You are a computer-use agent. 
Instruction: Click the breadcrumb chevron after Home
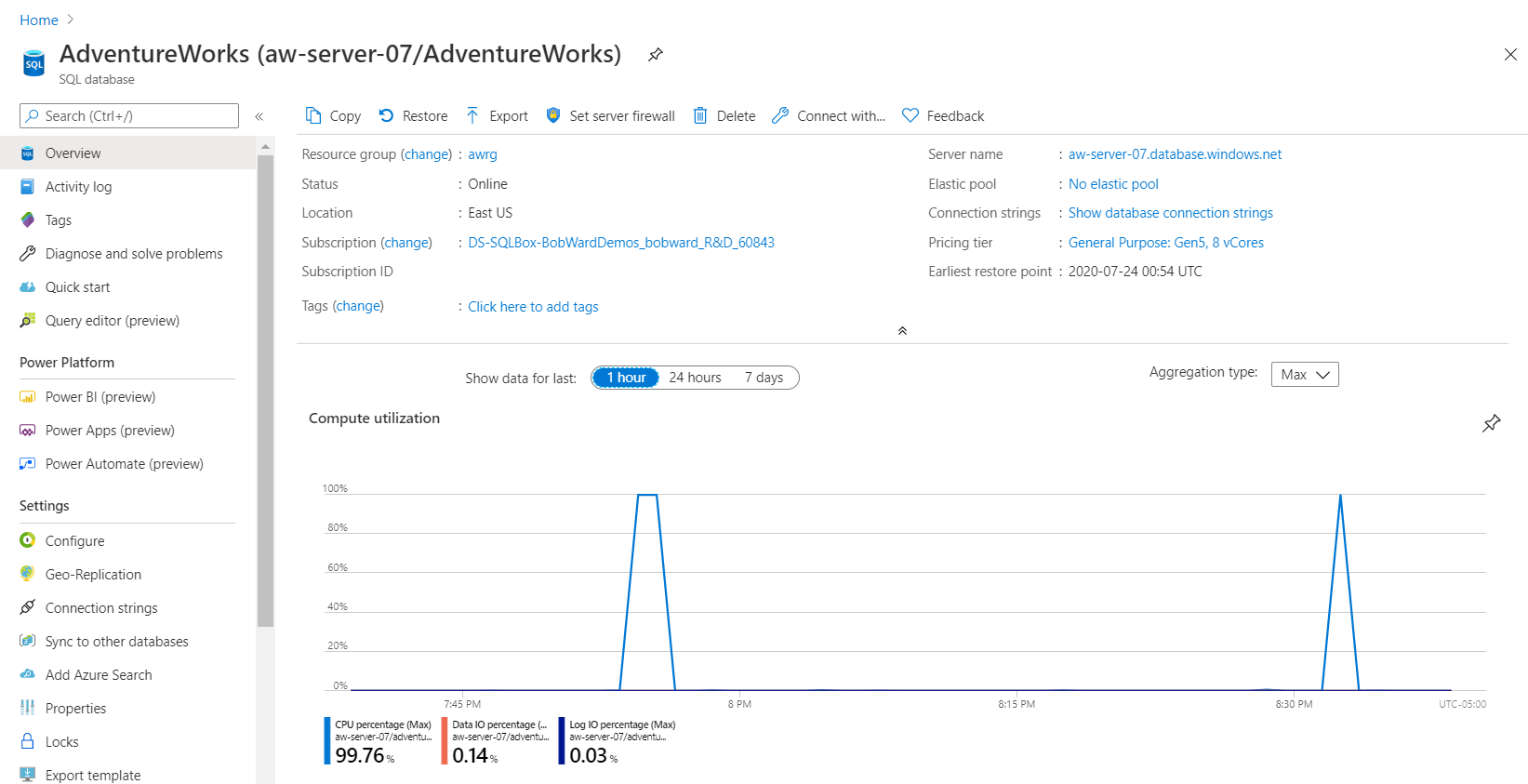[71, 19]
